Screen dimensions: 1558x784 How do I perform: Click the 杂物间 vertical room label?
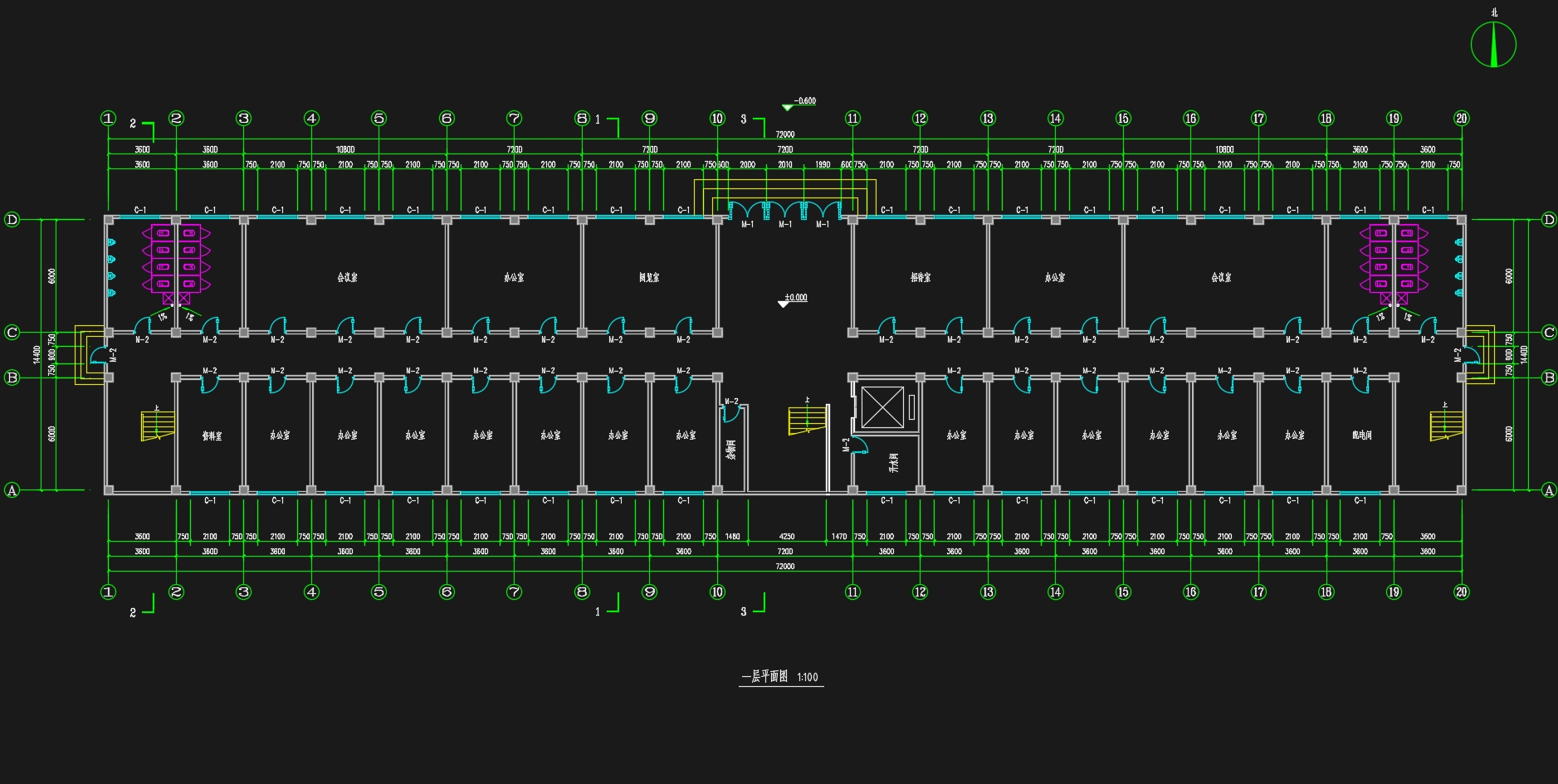pos(731,449)
